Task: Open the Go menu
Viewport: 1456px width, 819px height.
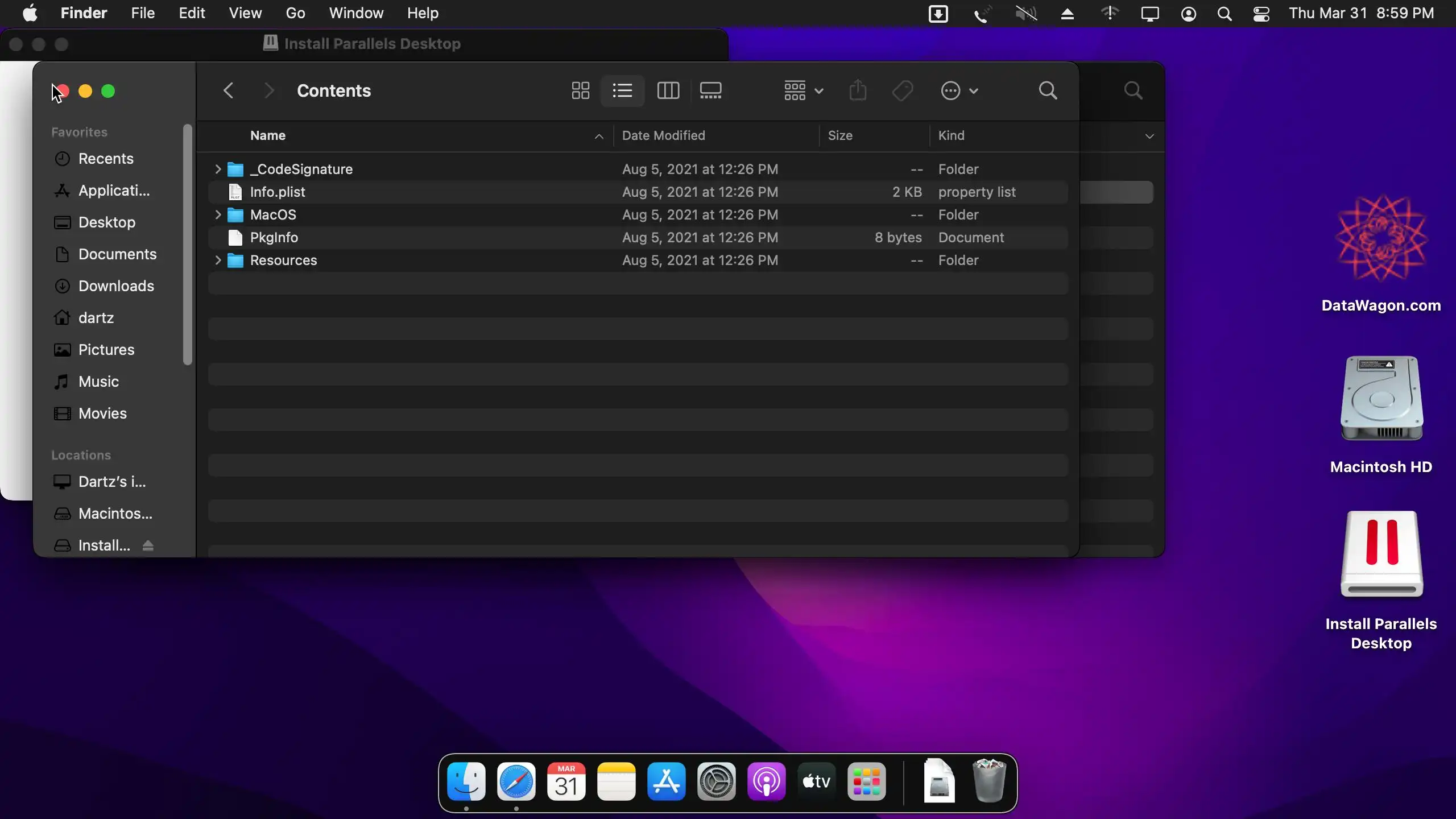Action: 295,13
